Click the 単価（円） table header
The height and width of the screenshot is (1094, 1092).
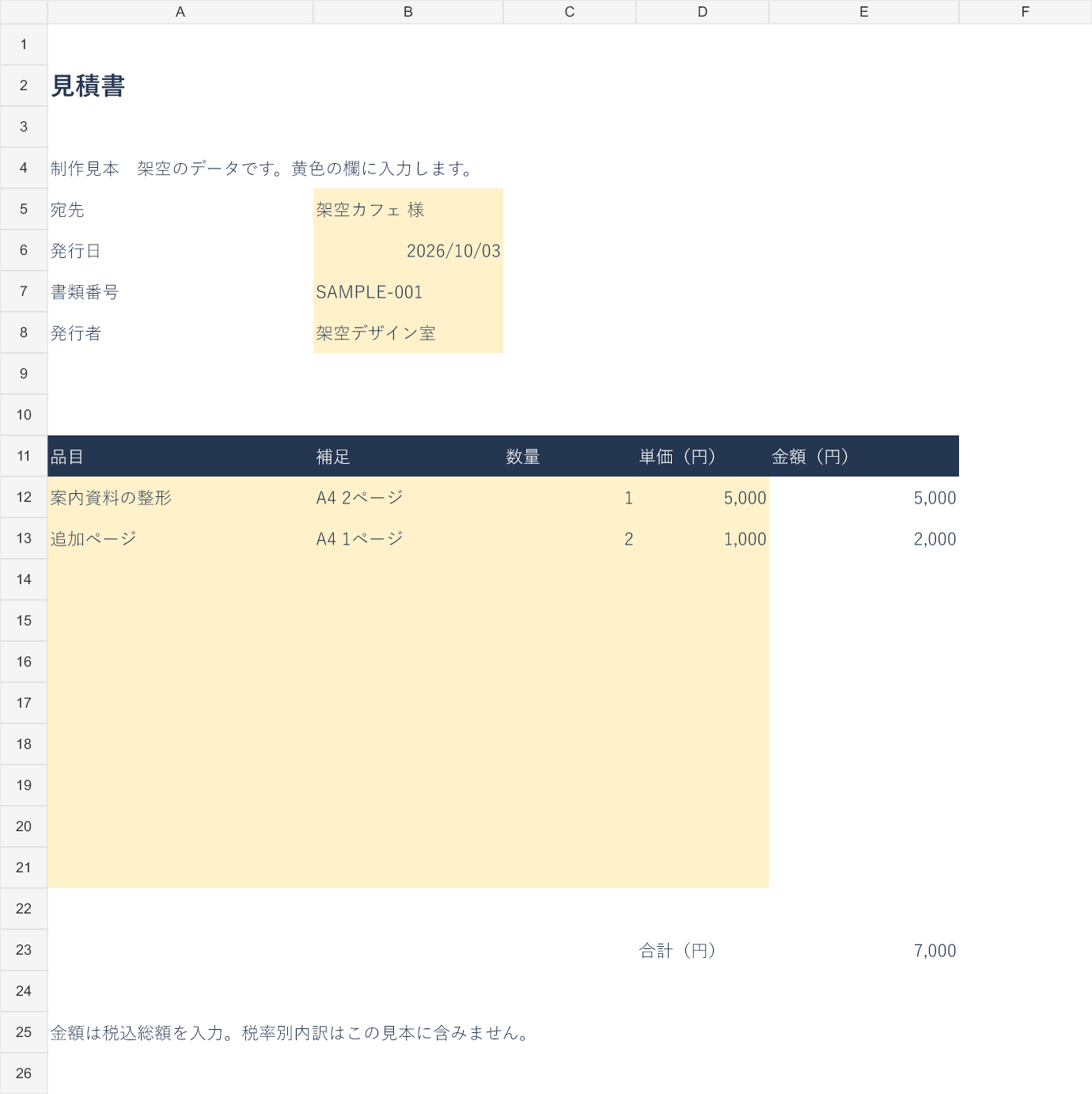coord(703,456)
